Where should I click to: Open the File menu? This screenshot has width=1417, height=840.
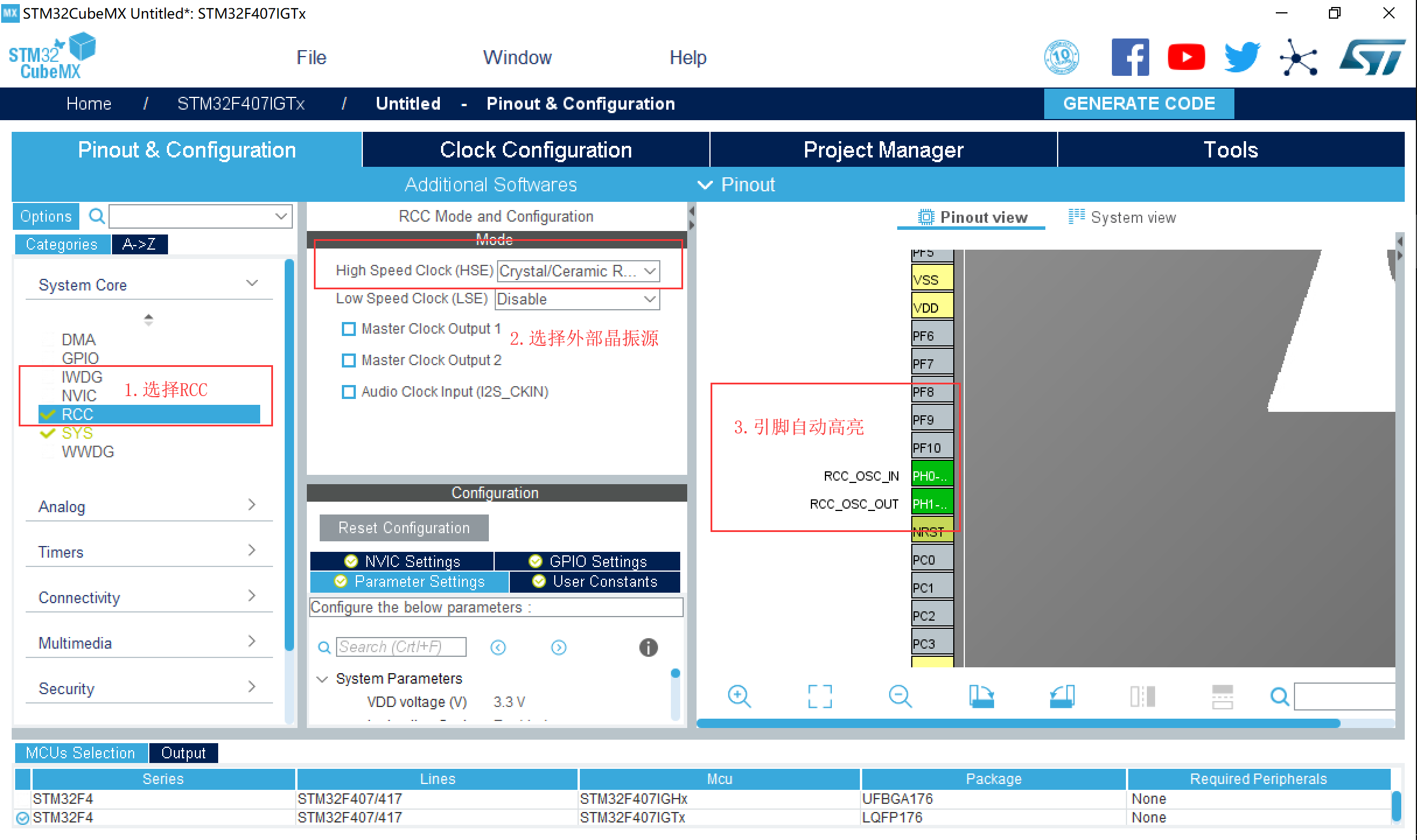[x=311, y=57]
